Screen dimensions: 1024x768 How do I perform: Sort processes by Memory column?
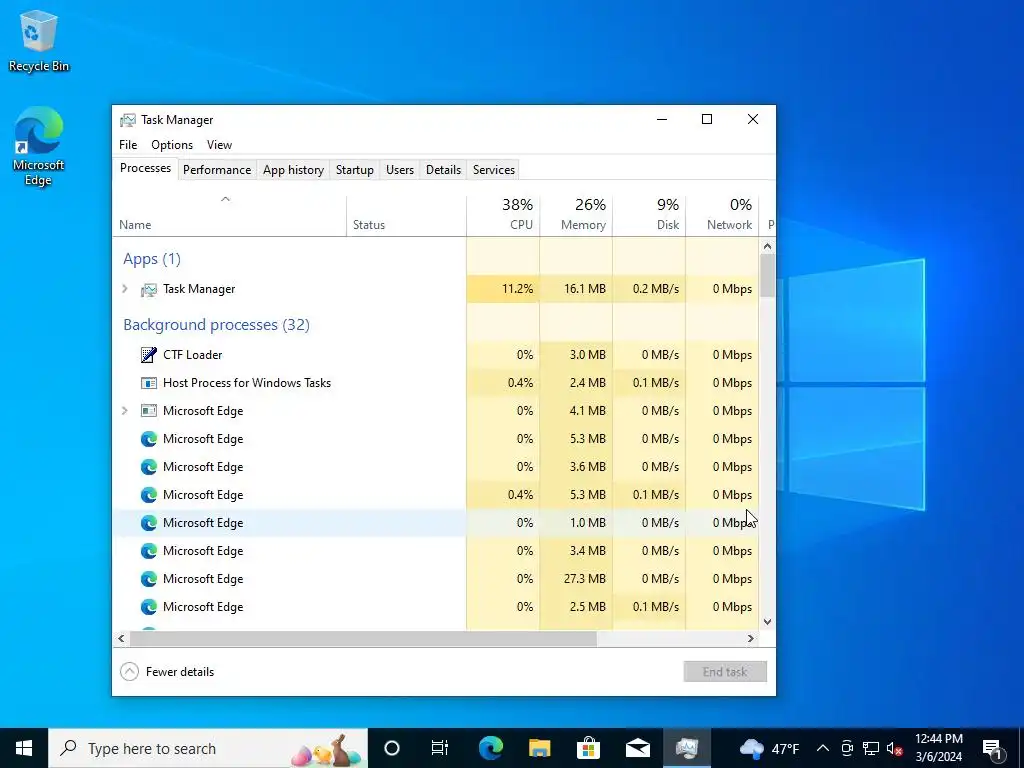click(576, 216)
